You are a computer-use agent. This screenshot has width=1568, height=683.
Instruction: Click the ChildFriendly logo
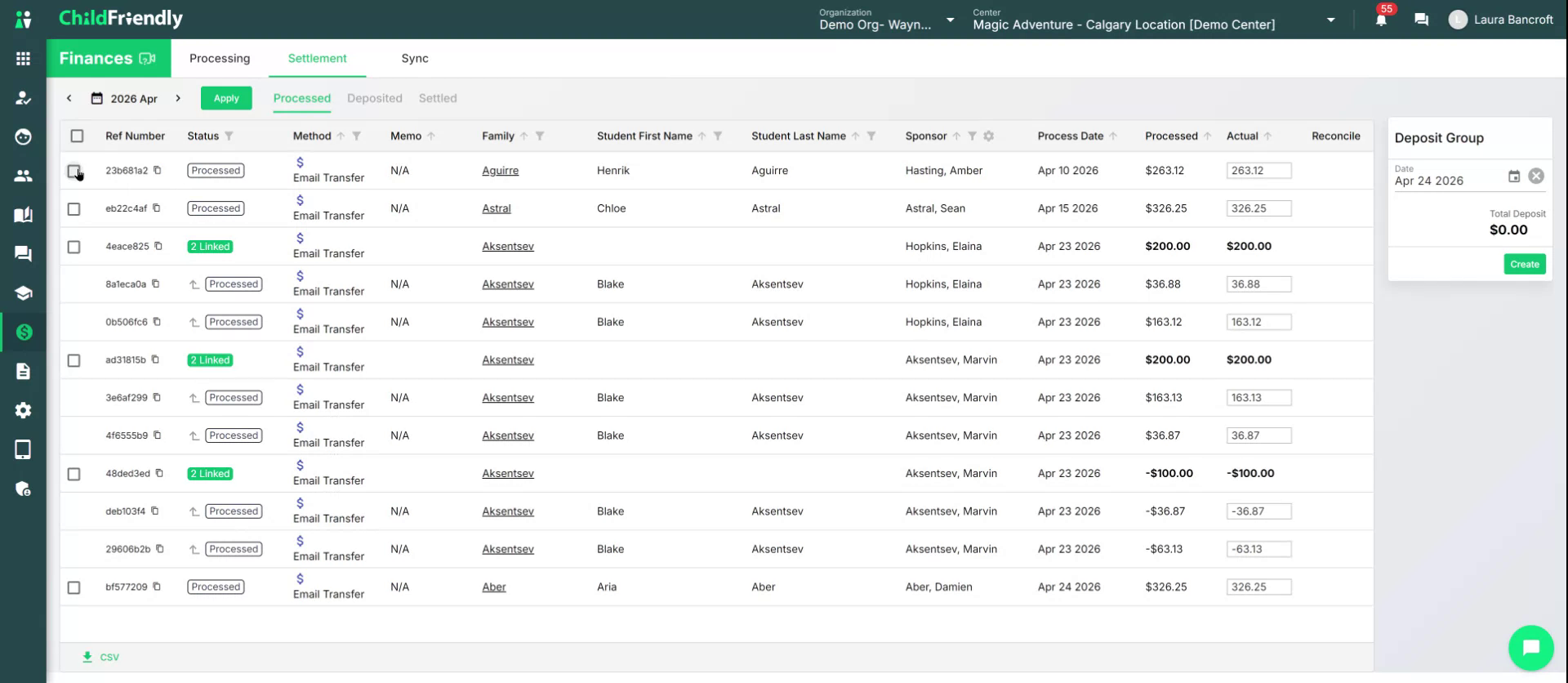point(121,18)
